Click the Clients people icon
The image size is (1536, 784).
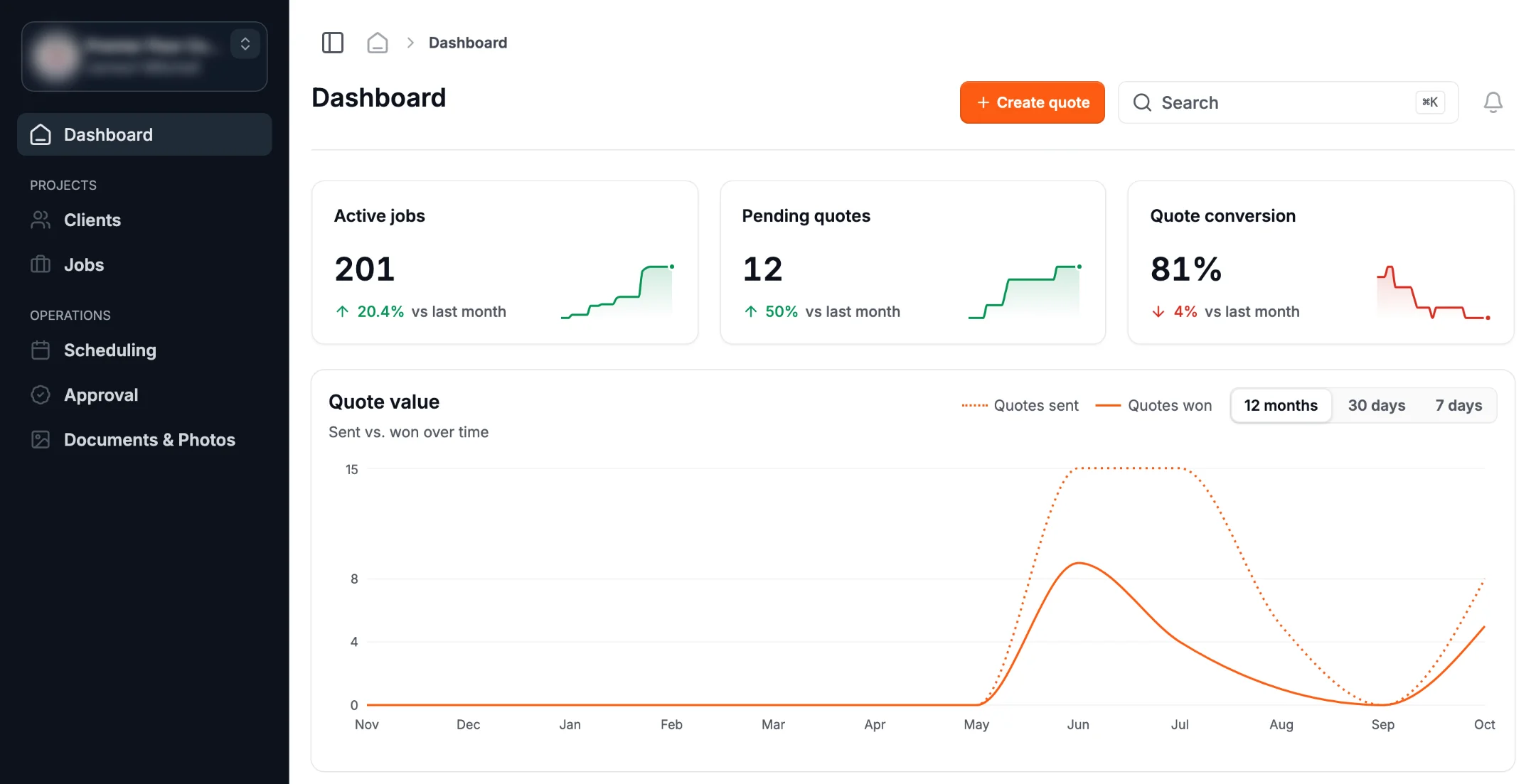click(41, 220)
